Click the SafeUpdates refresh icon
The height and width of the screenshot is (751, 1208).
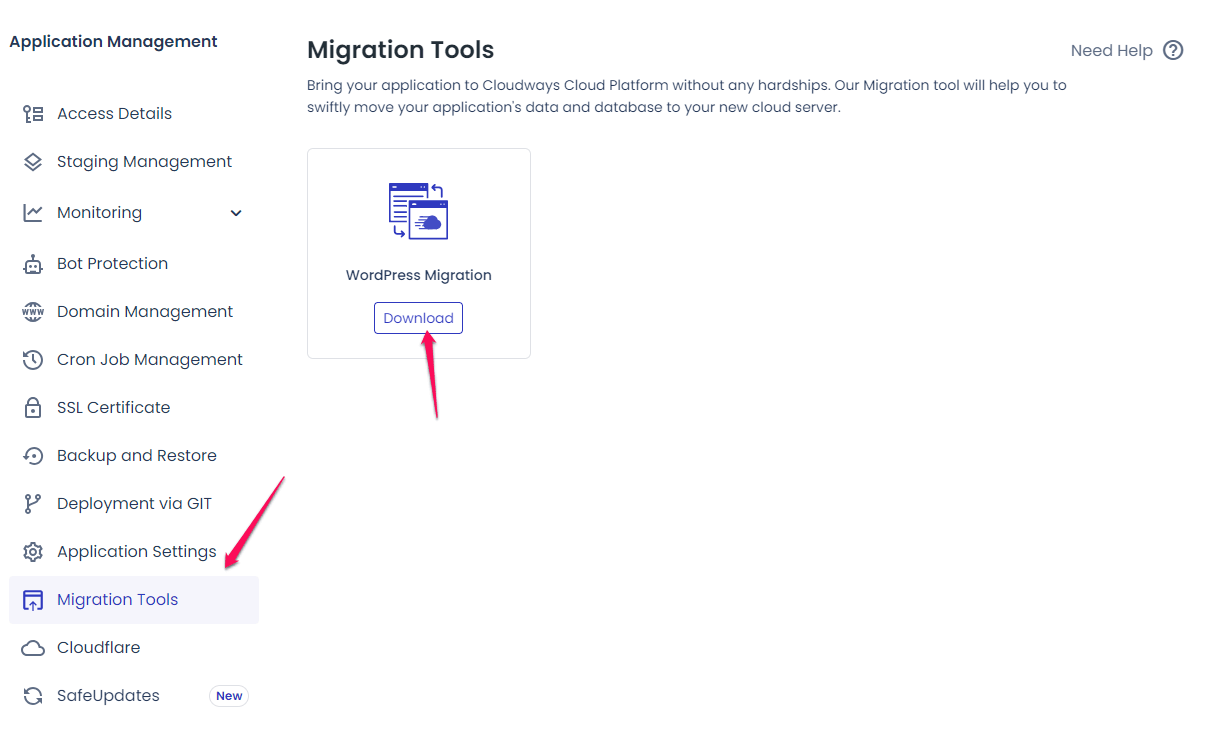pos(33,696)
